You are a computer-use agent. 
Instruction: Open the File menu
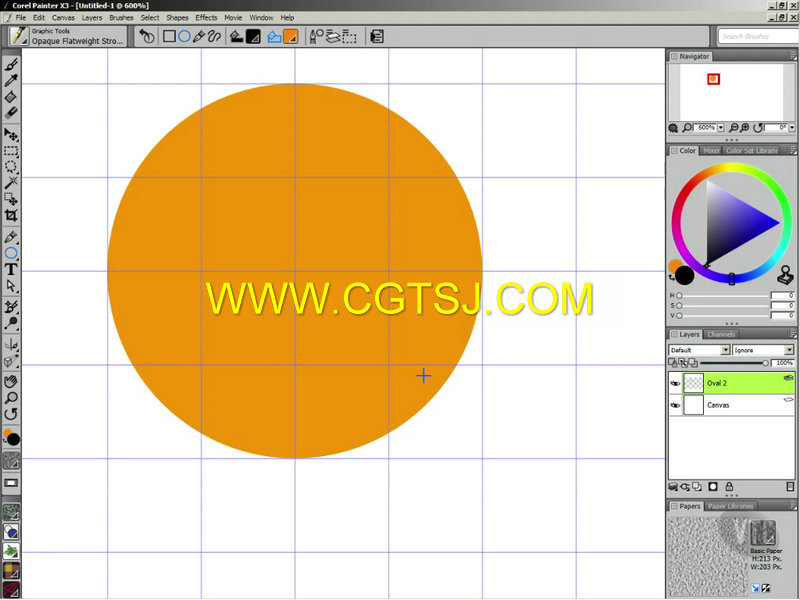pyautogui.click(x=21, y=17)
